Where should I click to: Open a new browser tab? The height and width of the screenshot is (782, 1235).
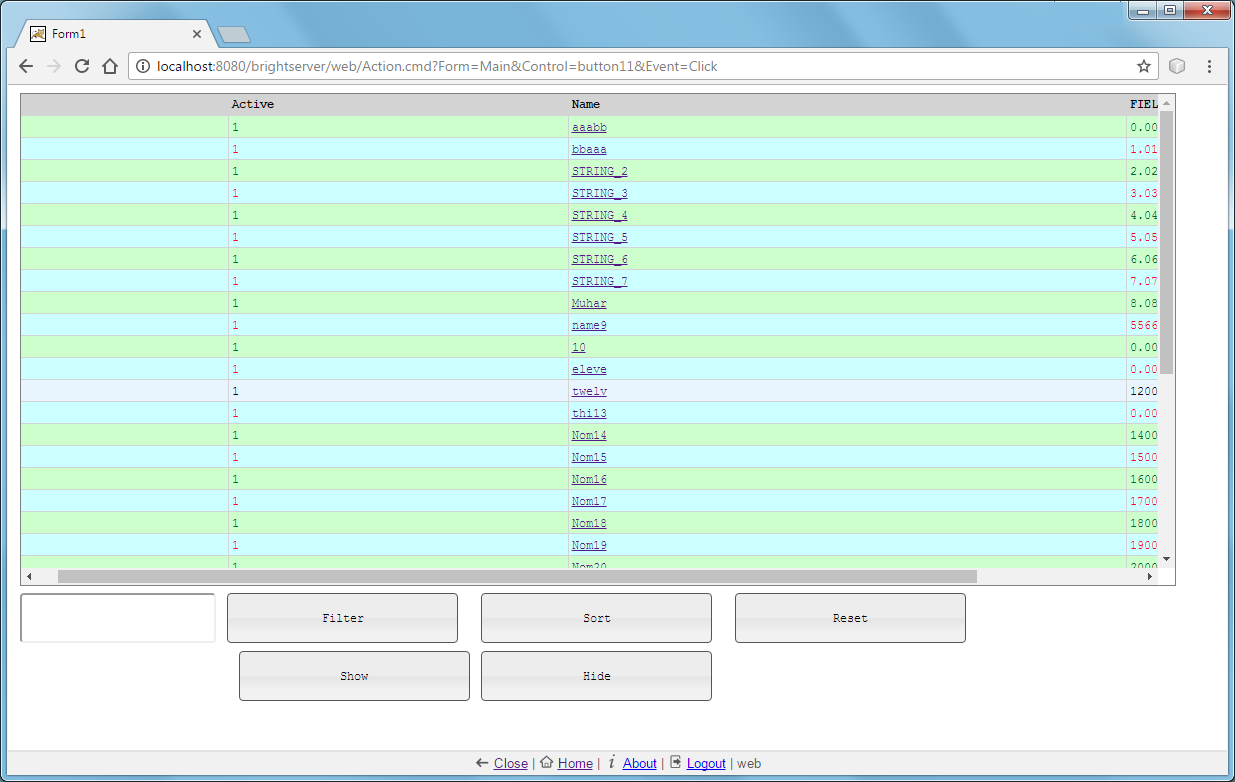(x=234, y=35)
